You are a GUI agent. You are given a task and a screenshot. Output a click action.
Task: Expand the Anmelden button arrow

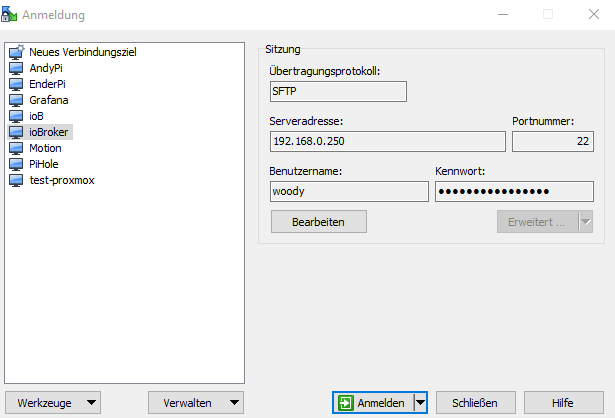420,403
